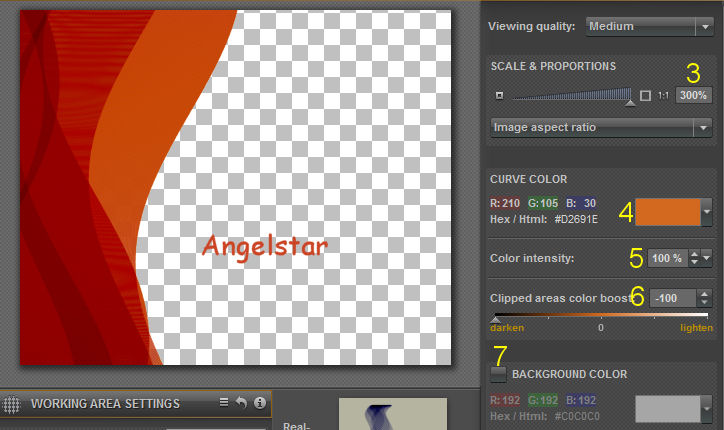Click the gray background color swatch
This screenshot has width=724, height=430.
667,409
